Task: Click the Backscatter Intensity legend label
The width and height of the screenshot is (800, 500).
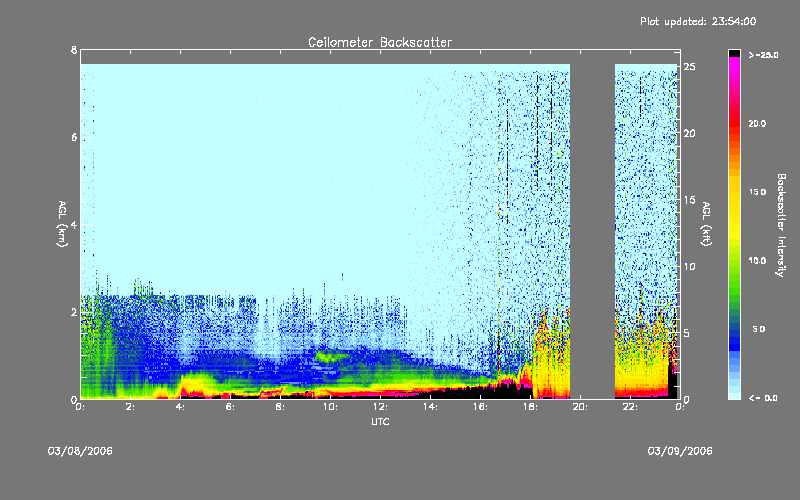Action: click(x=780, y=226)
